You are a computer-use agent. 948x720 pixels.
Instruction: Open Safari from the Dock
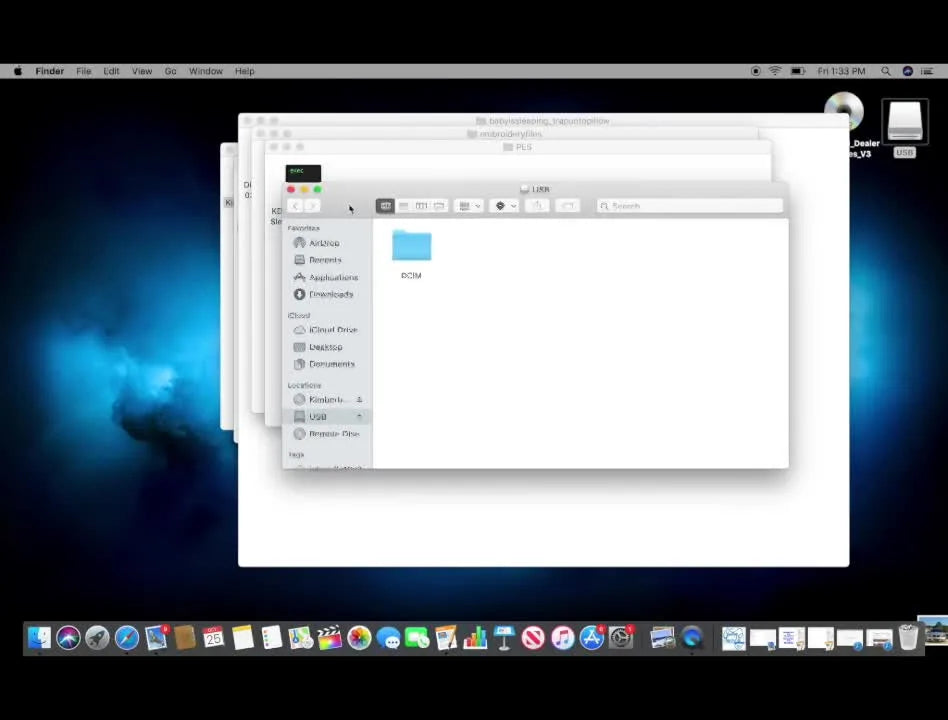click(x=127, y=638)
